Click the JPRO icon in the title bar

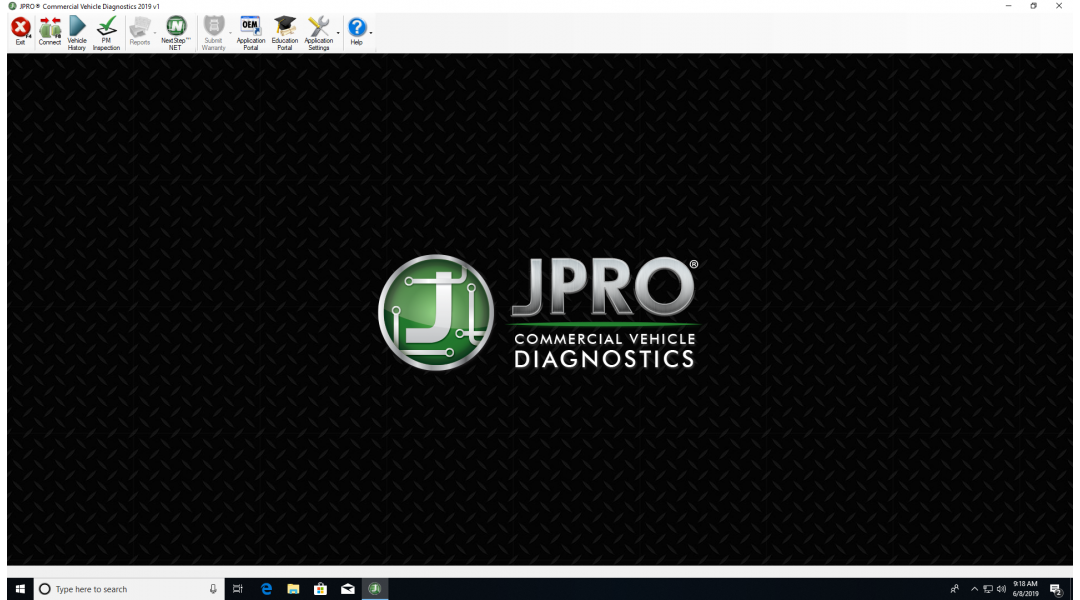[12, 6]
